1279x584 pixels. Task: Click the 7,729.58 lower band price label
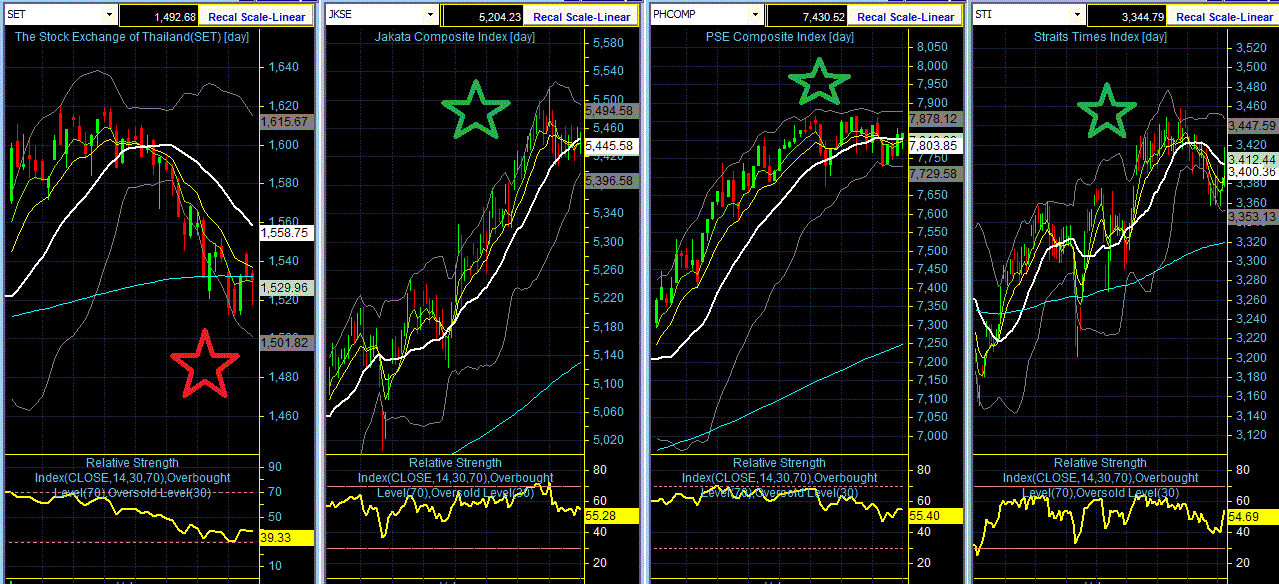[935, 174]
